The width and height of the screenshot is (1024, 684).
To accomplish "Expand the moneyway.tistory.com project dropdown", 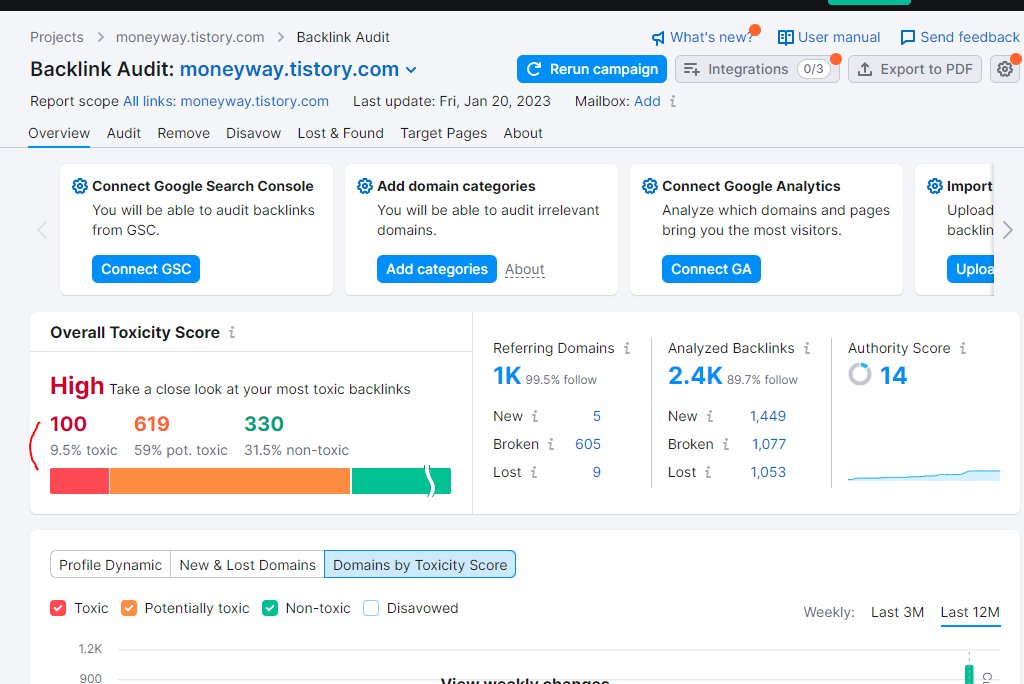I will (411, 70).
